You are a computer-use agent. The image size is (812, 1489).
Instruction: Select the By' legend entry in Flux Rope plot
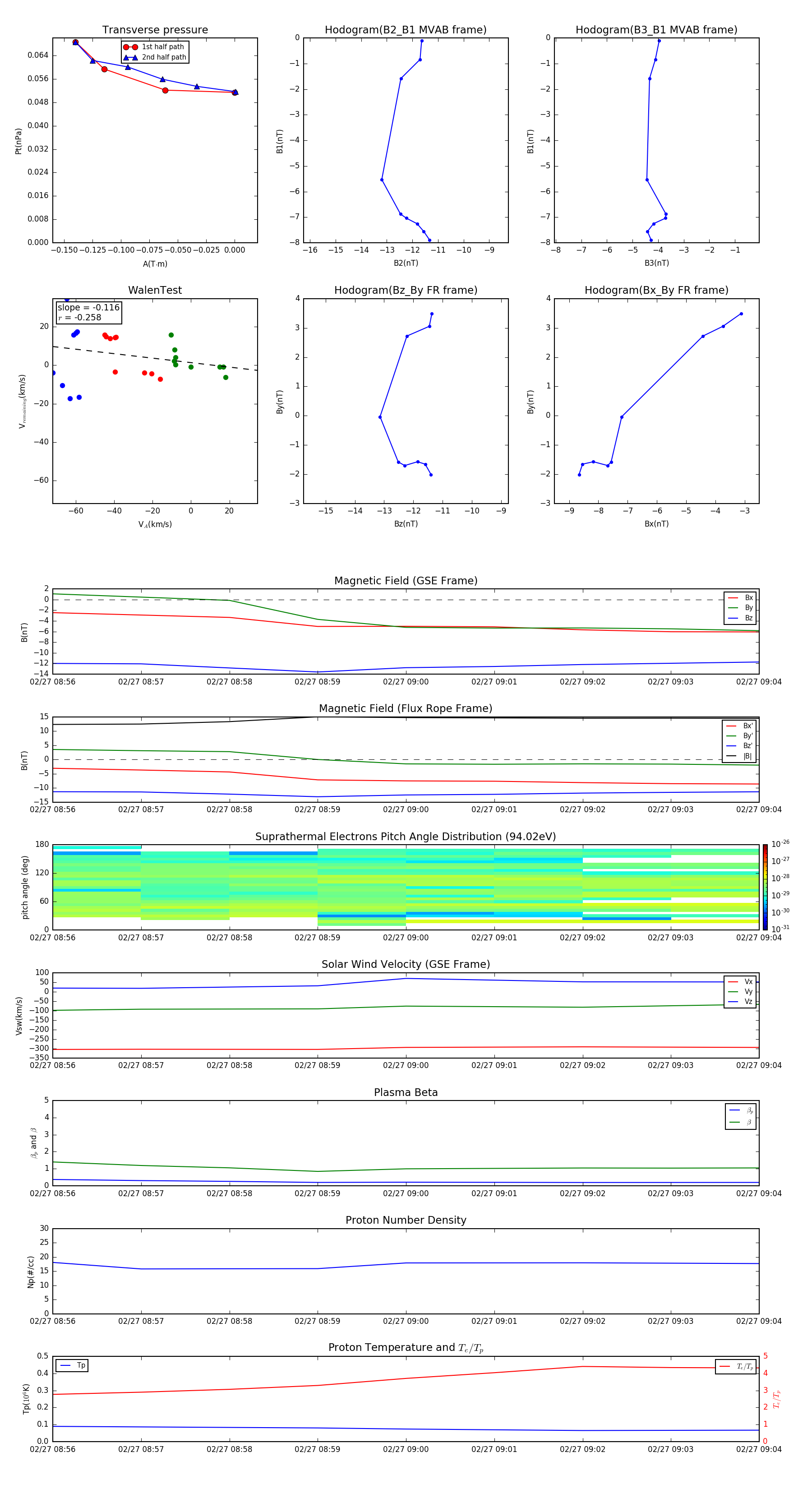(x=739, y=736)
